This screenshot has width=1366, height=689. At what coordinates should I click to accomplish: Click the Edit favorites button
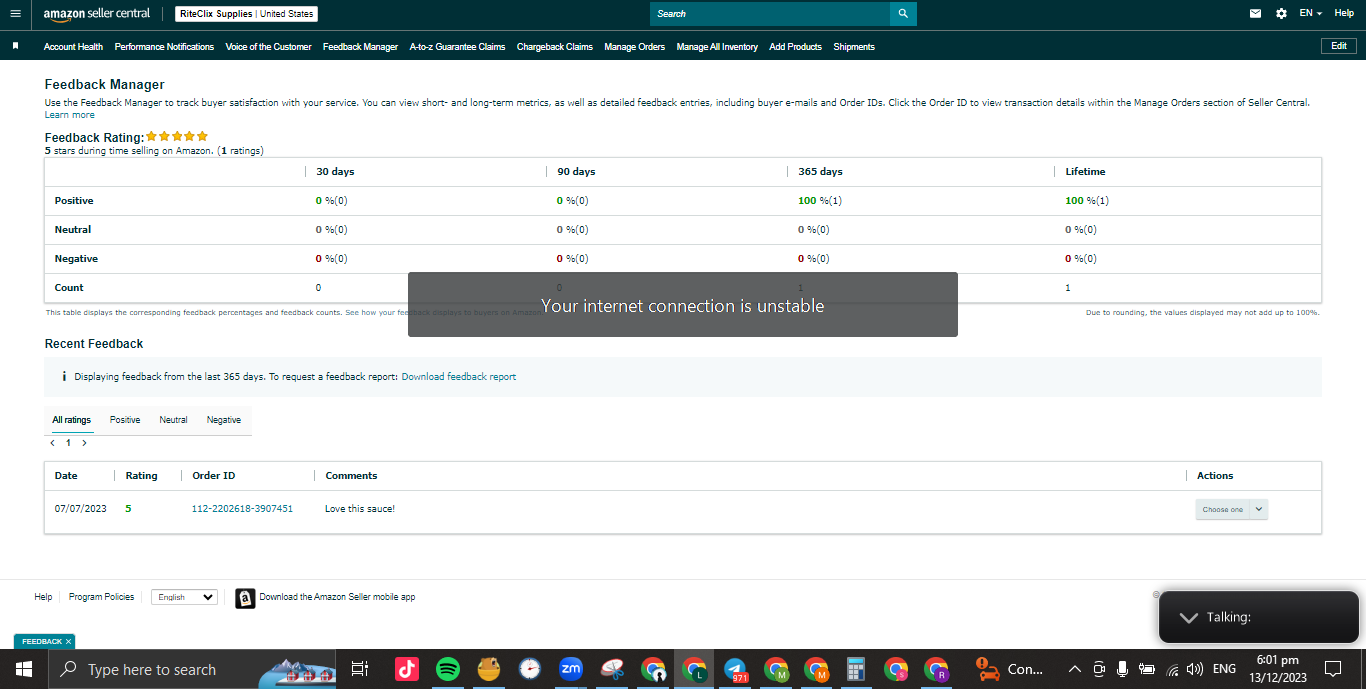[1339, 46]
